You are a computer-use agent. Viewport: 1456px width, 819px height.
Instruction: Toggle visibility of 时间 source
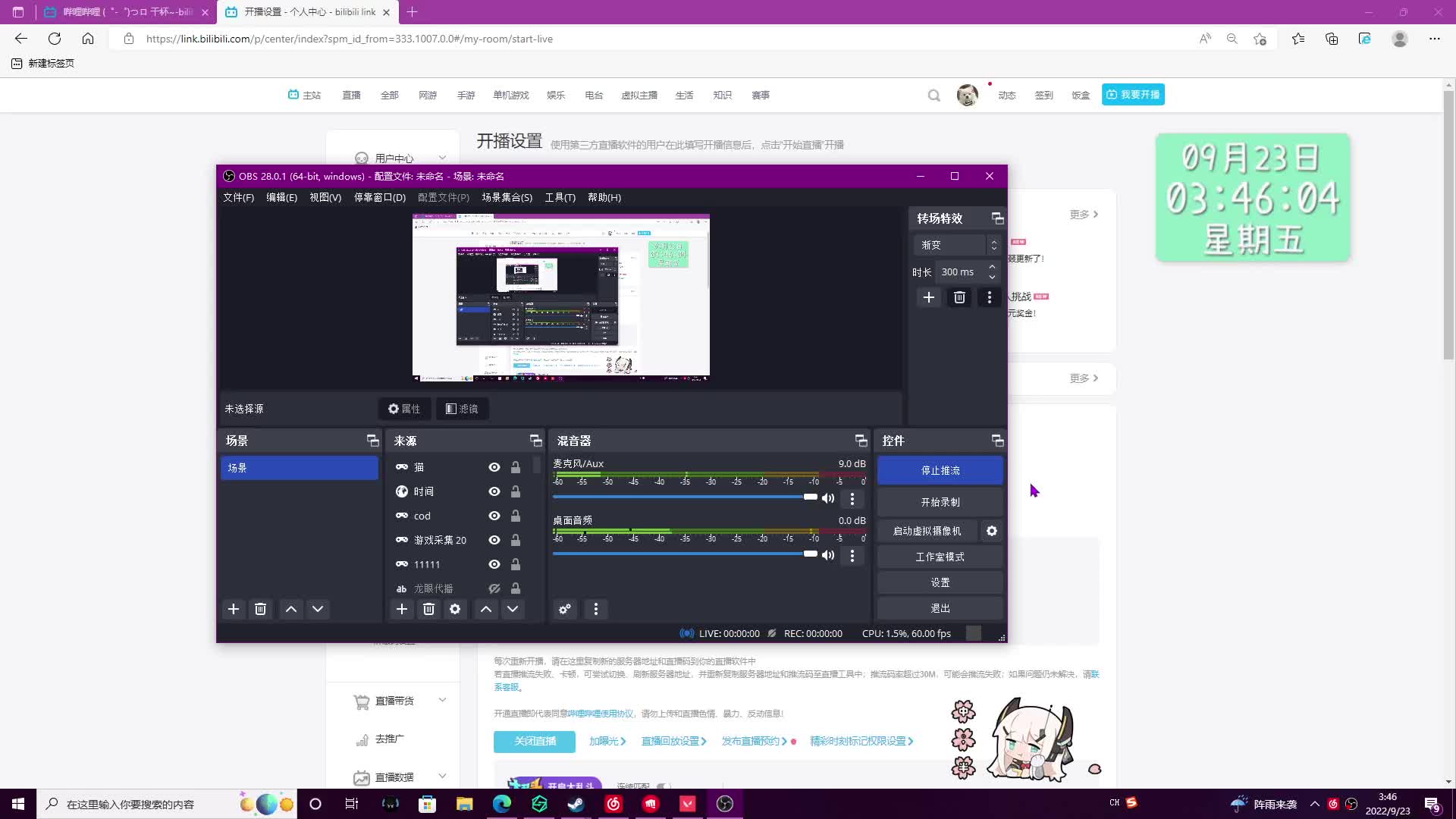pyautogui.click(x=494, y=491)
